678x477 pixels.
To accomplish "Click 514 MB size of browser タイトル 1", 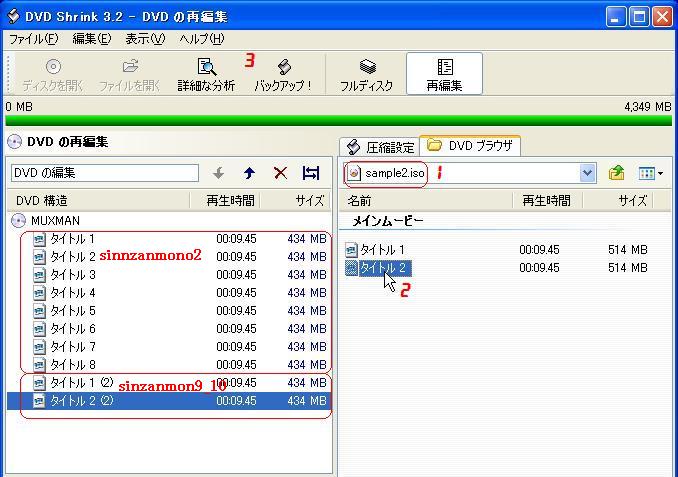I will [x=628, y=250].
